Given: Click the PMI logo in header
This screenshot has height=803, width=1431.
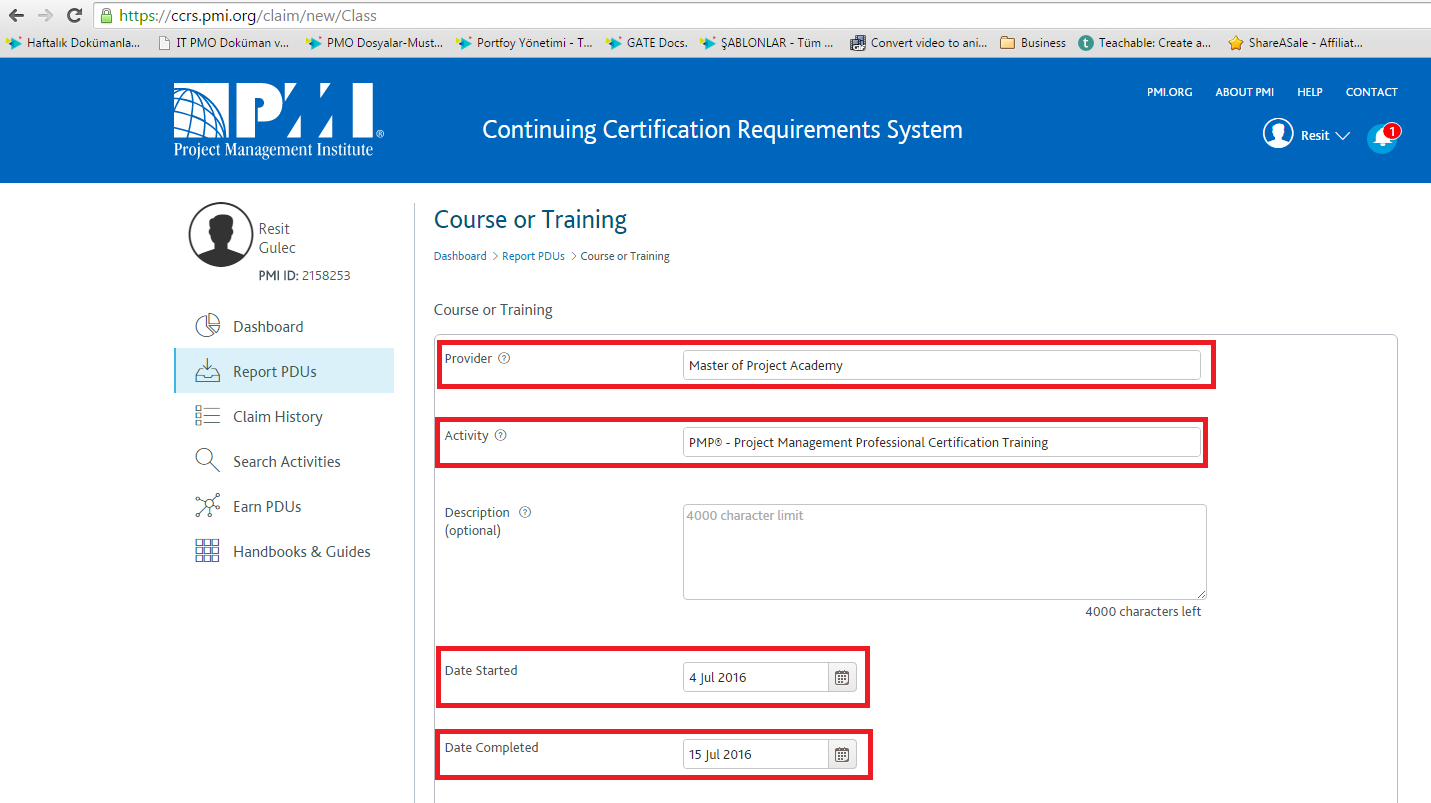Looking at the screenshot, I should tap(278, 120).
